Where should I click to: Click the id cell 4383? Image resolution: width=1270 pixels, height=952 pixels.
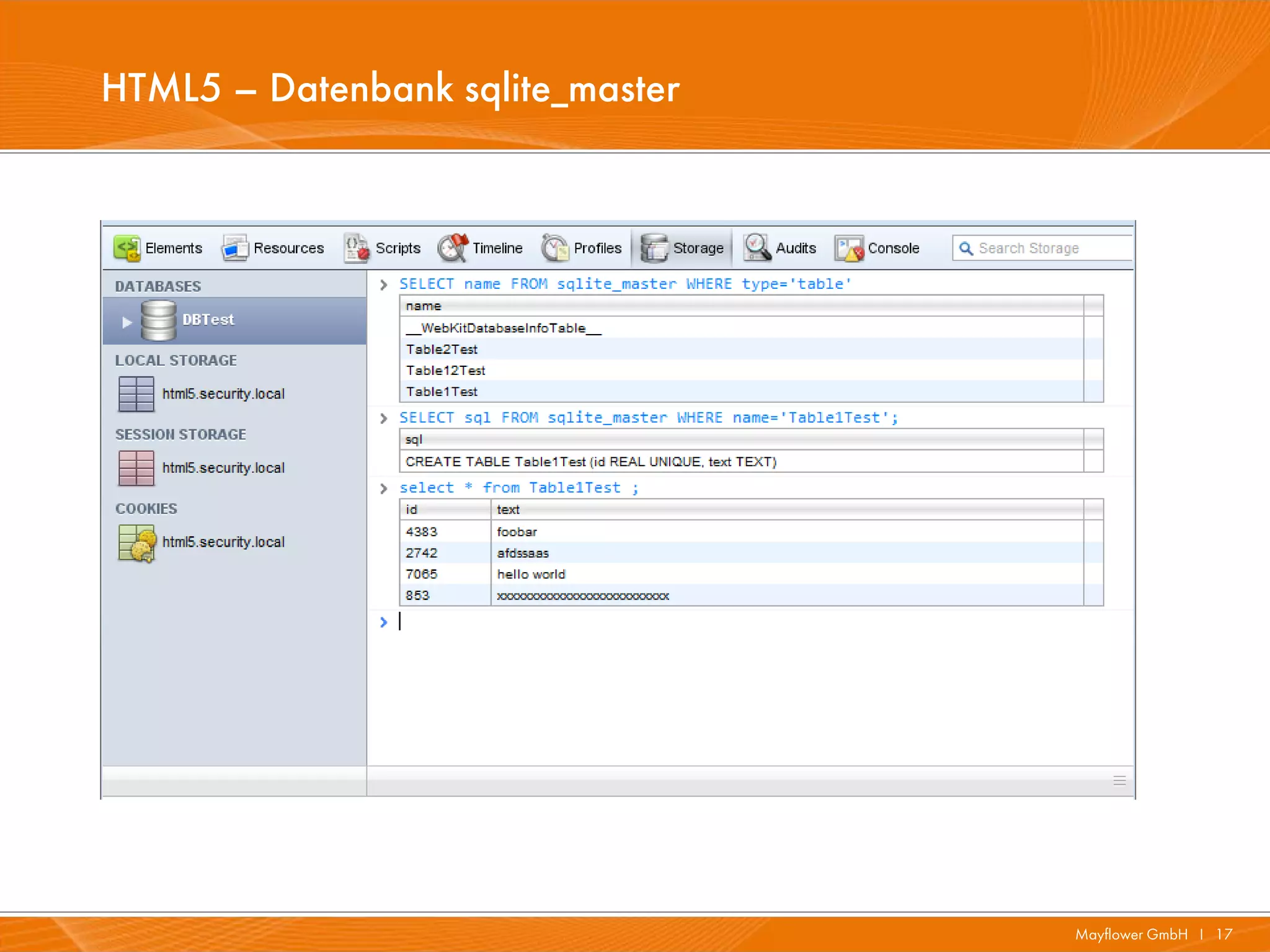445,532
